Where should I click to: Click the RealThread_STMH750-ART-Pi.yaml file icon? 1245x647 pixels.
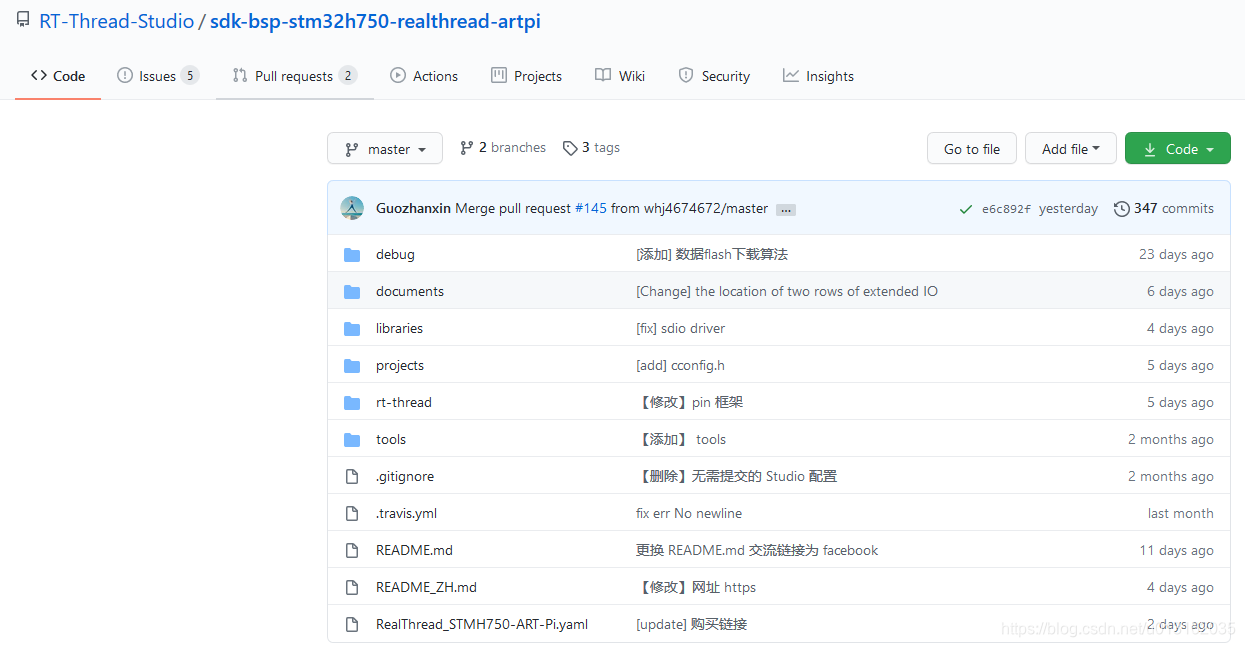coord(352,625)
